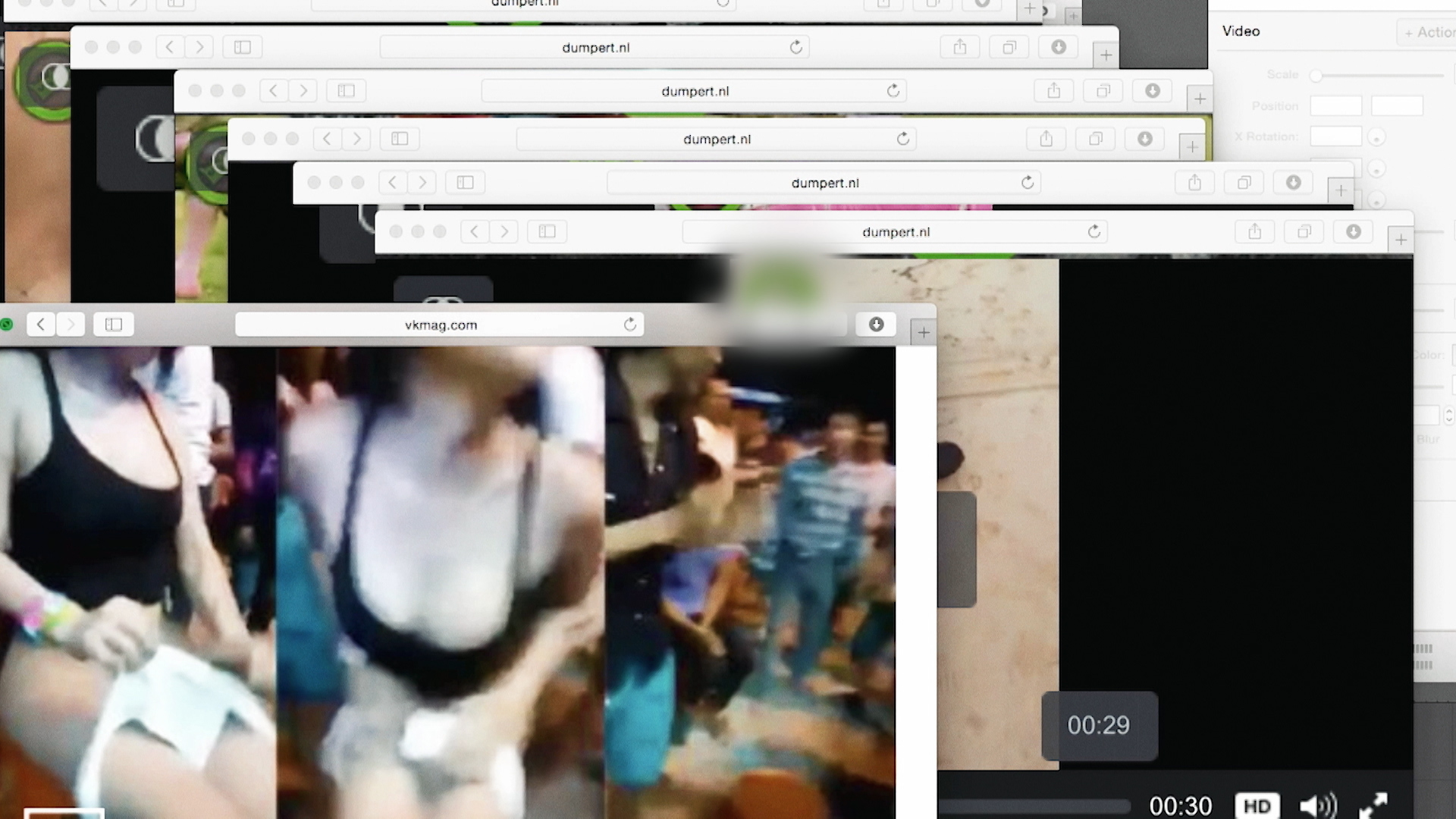Show tabs in fourth-from-front dumpert.nl window
This screenshot has width=1456, height=819.
(1103, 90)
